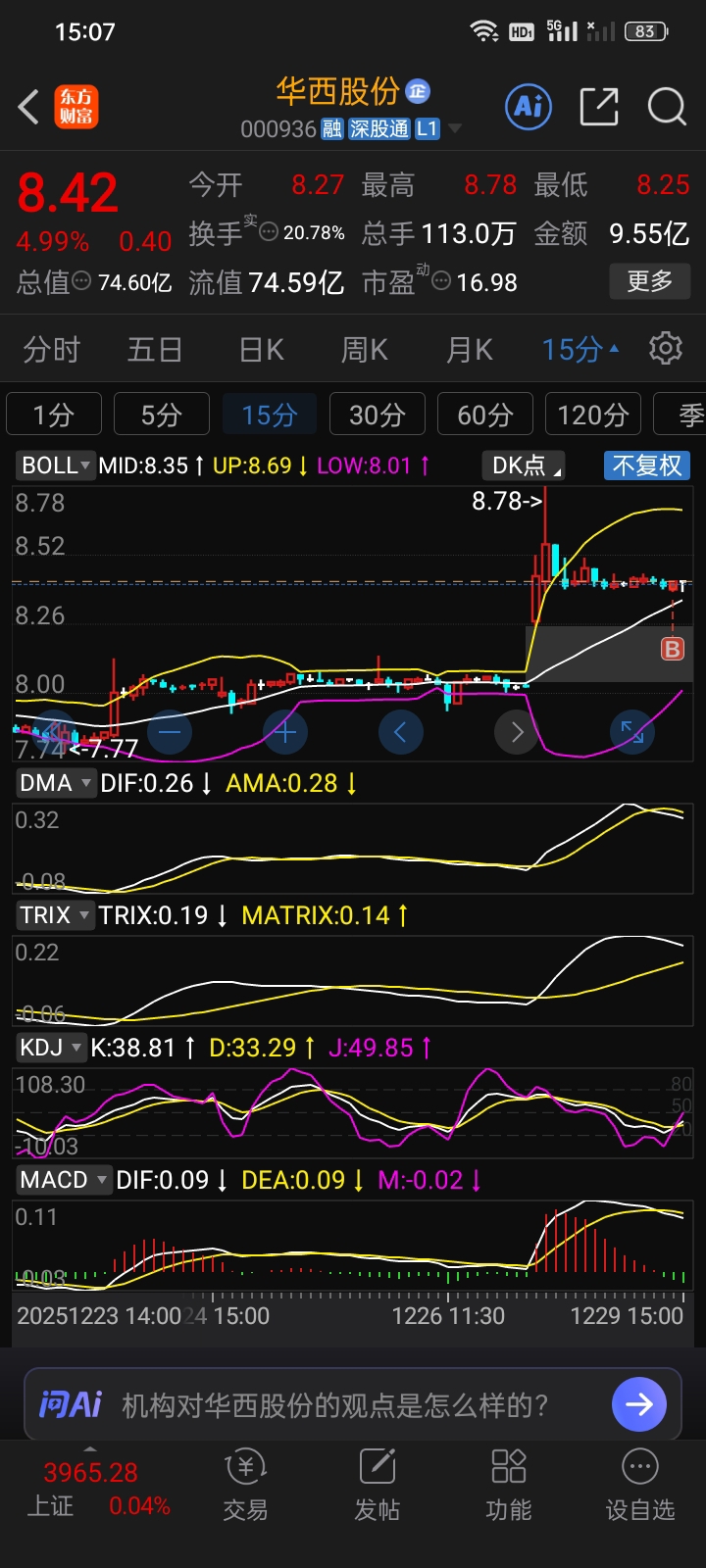The height and width of the screenshot is (1568, 706).
Task: Switch to 周K tab
Action: point(365,349)
